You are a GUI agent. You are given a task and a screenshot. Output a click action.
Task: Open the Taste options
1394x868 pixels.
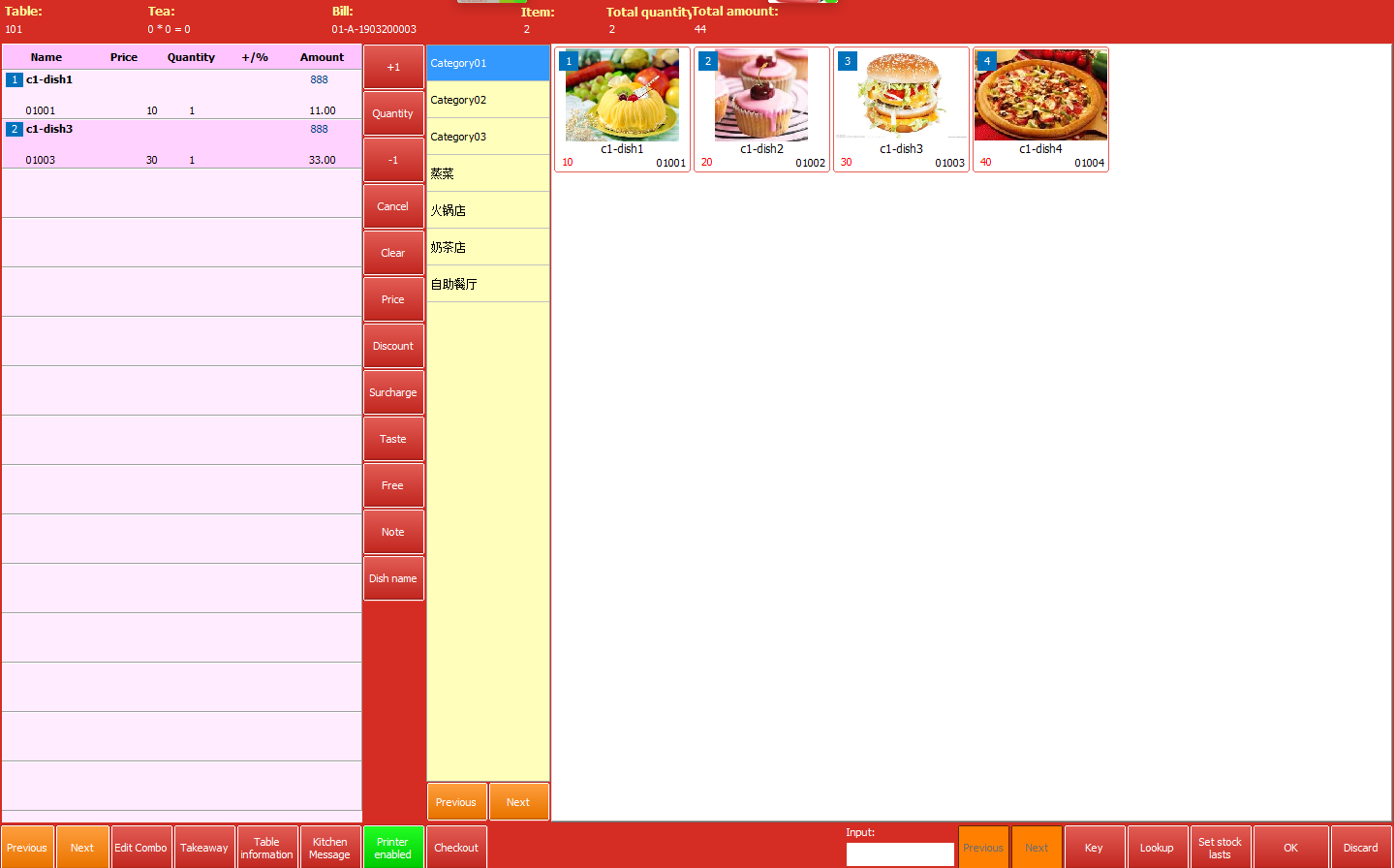point(393,439)
